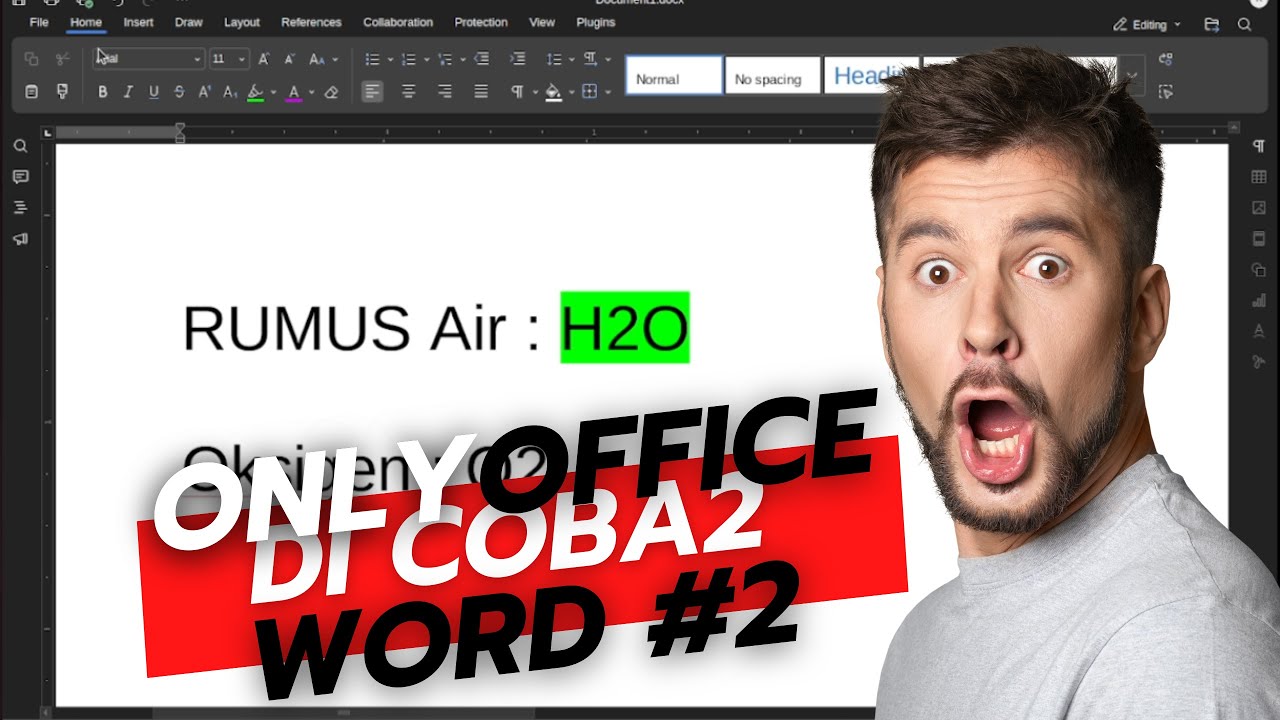Decrease paragraph indent
This screenshot has height=720, width=1280.
click(x=481, y=59)
